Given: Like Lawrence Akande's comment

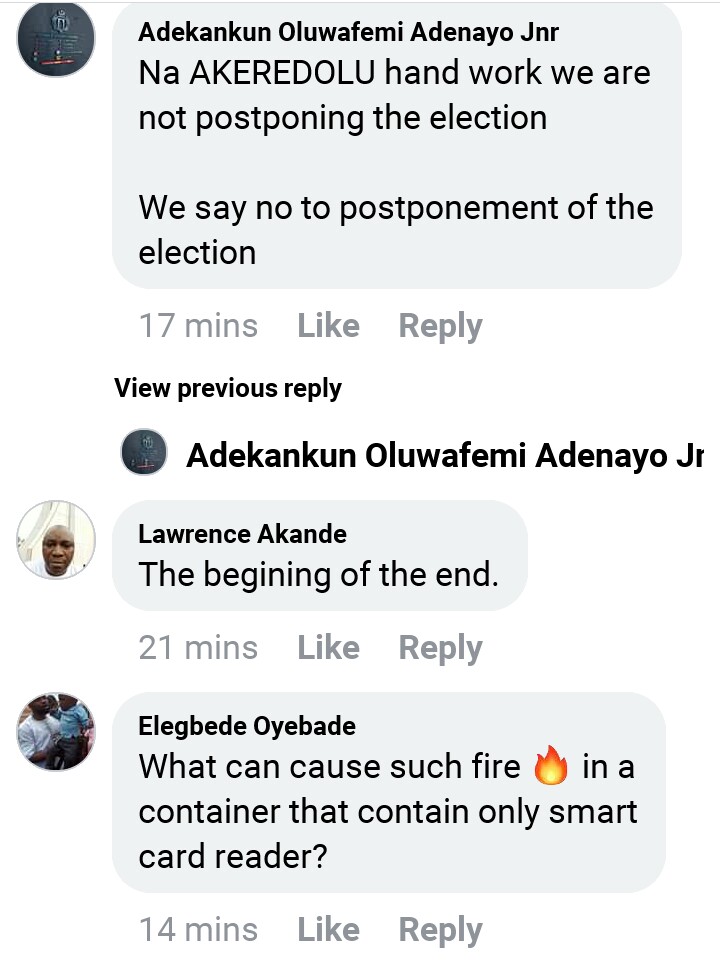Looking at the screenshot, I should point(328,648).
